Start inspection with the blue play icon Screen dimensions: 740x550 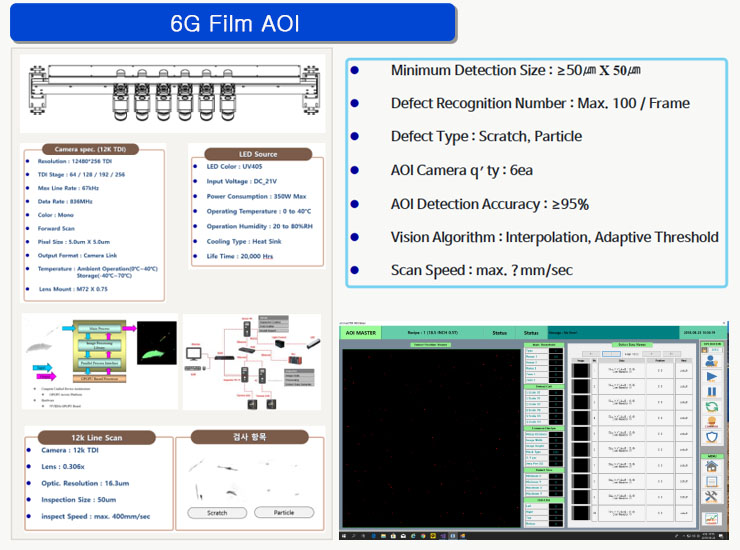point(712,377)
